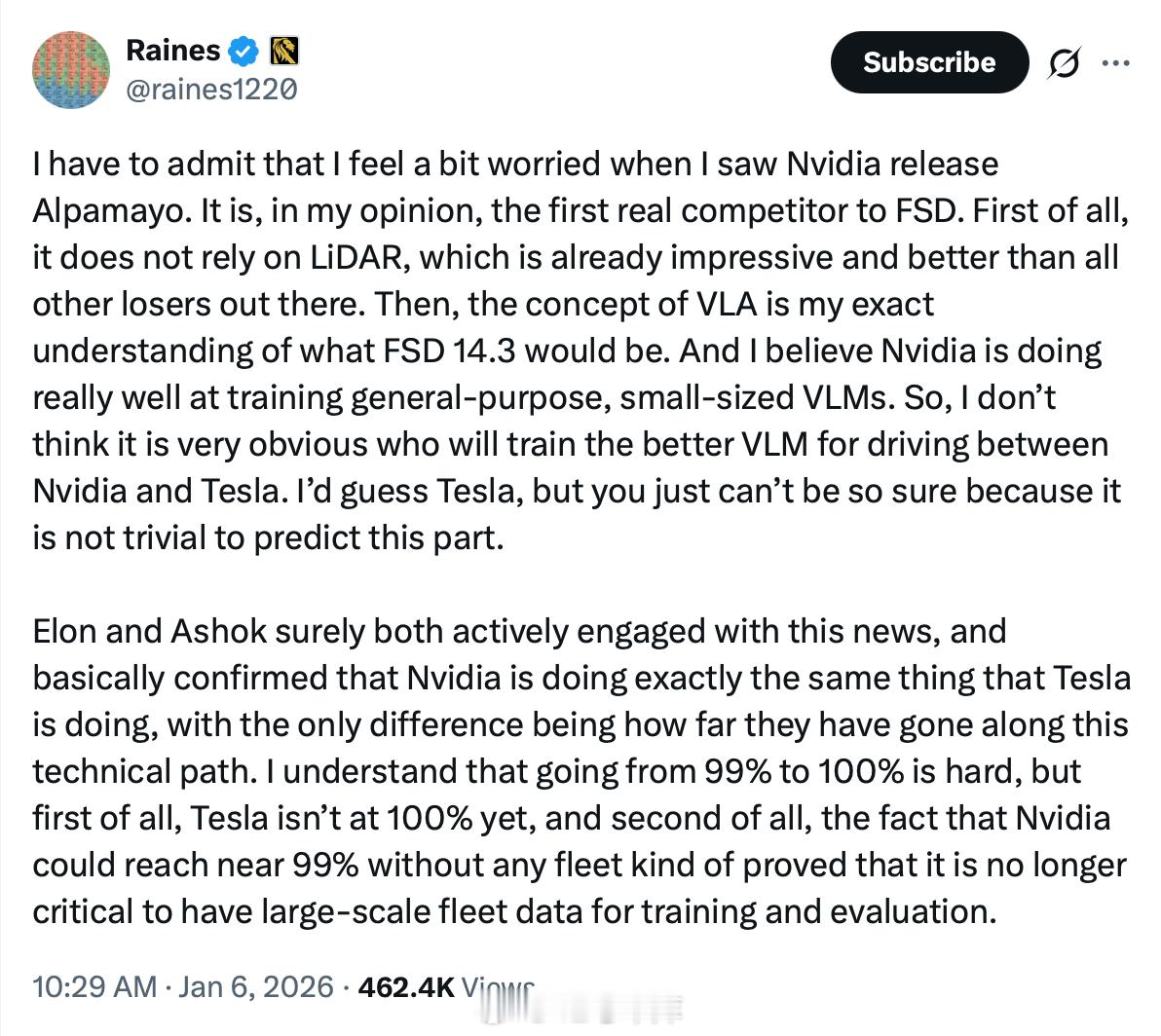Image resolution: width=1161 pixels, height=1036 pixels.
Task: Click the 10:29 AM timestamp
Action: (x=94, y=986)
